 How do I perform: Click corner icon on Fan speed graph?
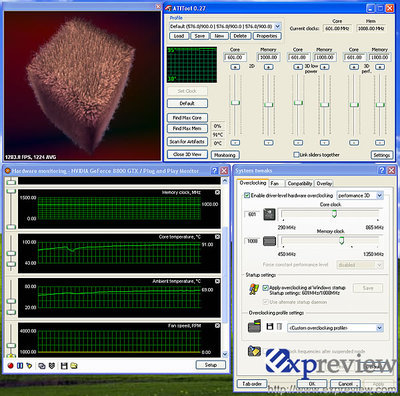pos(217,326)
